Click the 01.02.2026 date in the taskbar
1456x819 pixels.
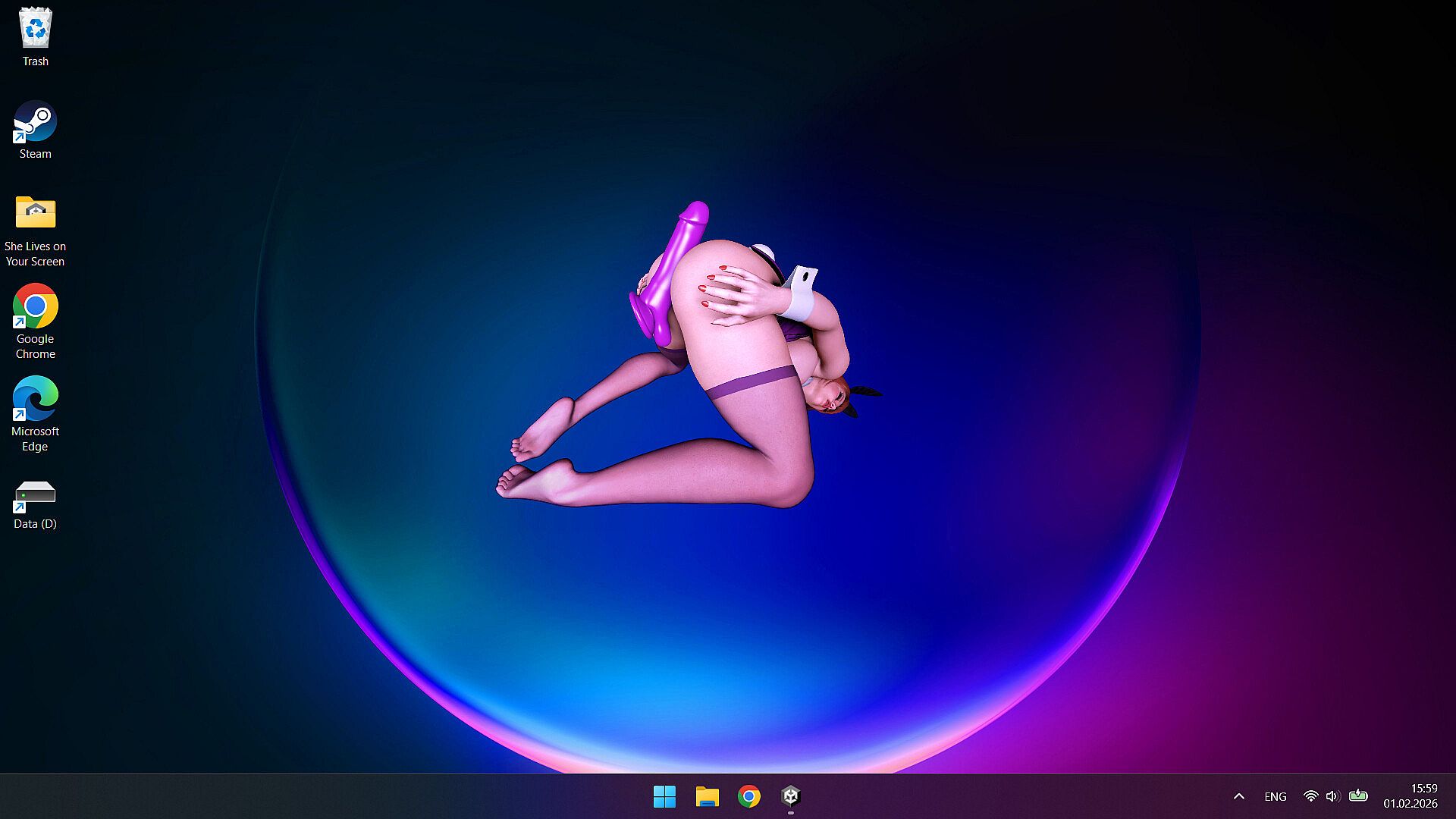[x=1410, y=804]
